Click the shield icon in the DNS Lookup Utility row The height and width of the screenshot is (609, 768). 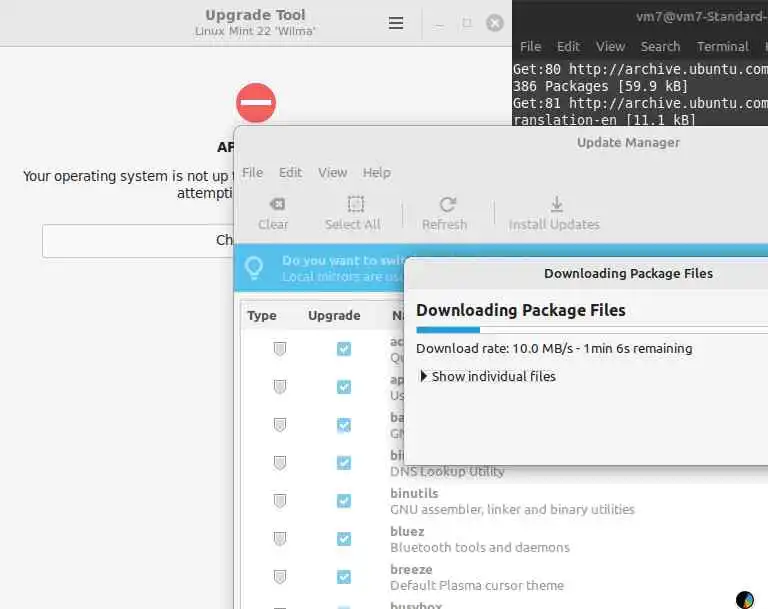(280, 463)
